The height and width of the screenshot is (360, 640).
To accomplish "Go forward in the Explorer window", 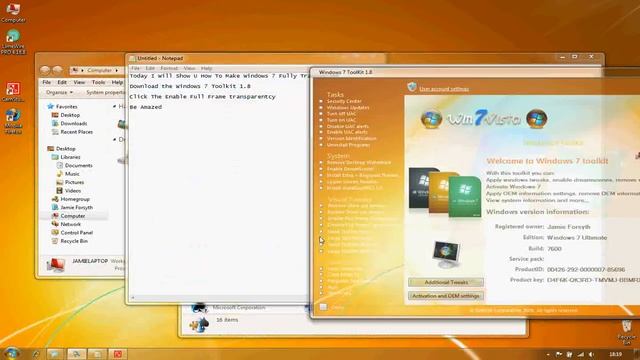I will [x=58, y=70].
